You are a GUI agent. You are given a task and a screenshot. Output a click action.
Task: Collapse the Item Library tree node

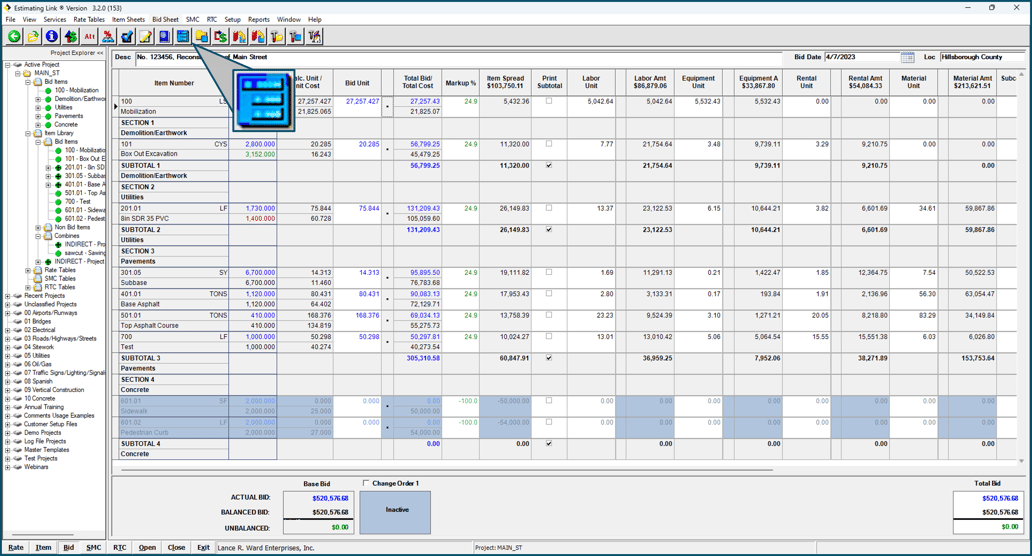point(28,133)
